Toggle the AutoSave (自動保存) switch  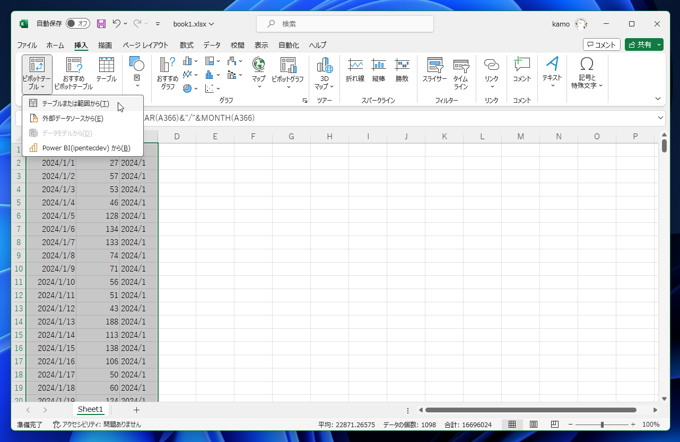(x=78, y=24)
